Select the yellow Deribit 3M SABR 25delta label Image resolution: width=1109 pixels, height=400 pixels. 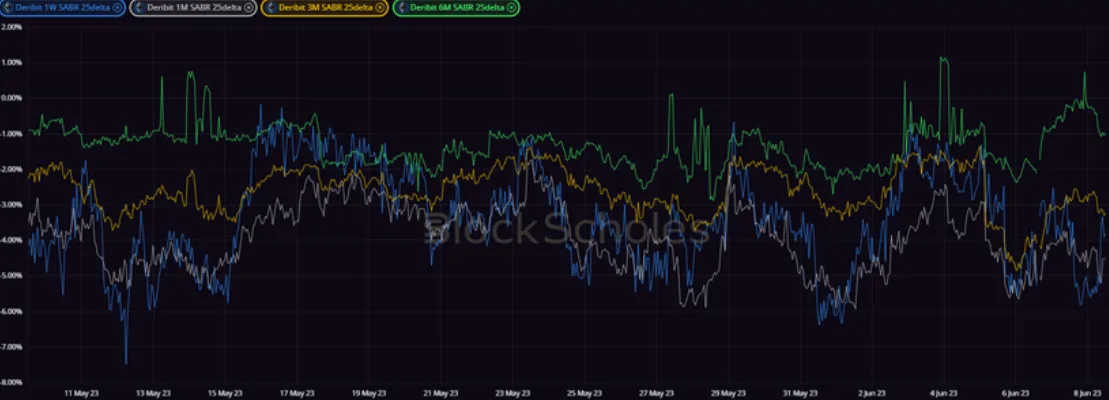pyautogui.click(x=325, y=8)
